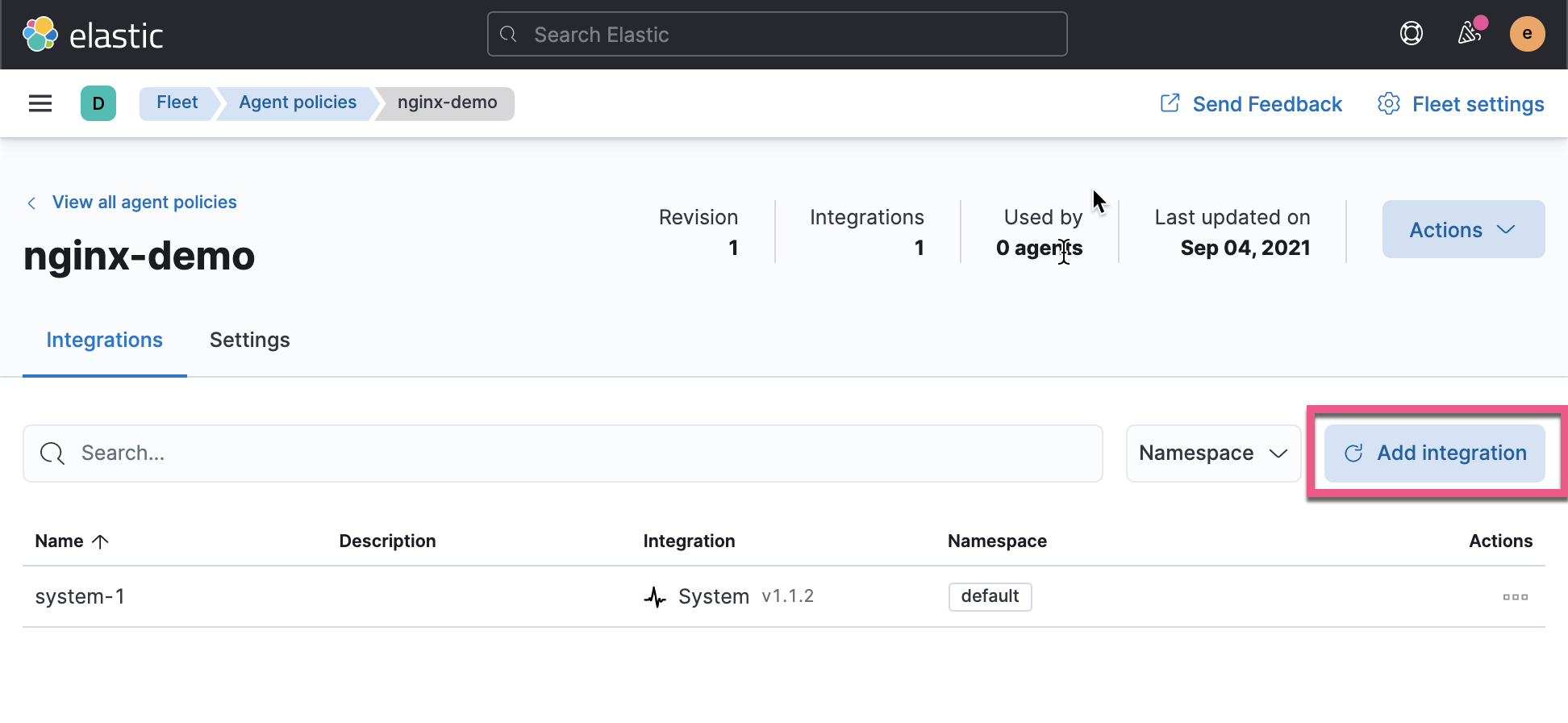
Task: Click View all agent policies link
Action: click(144, 203)
